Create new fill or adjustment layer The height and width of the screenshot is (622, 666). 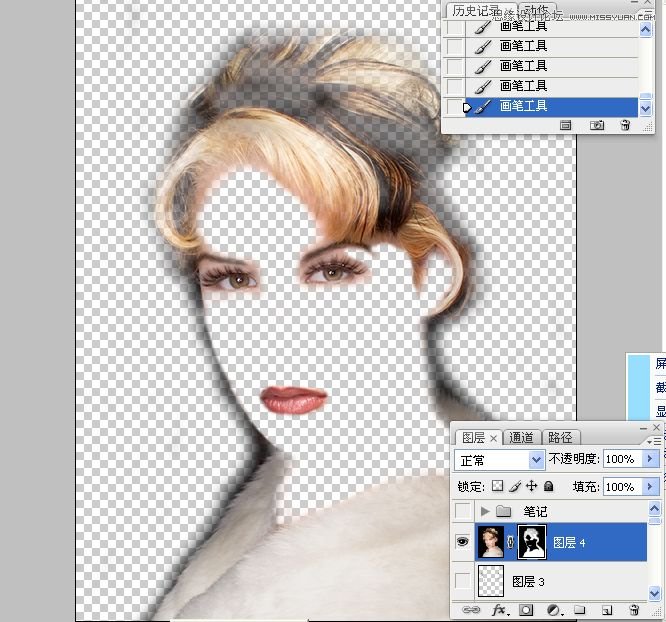coord(552,609)
